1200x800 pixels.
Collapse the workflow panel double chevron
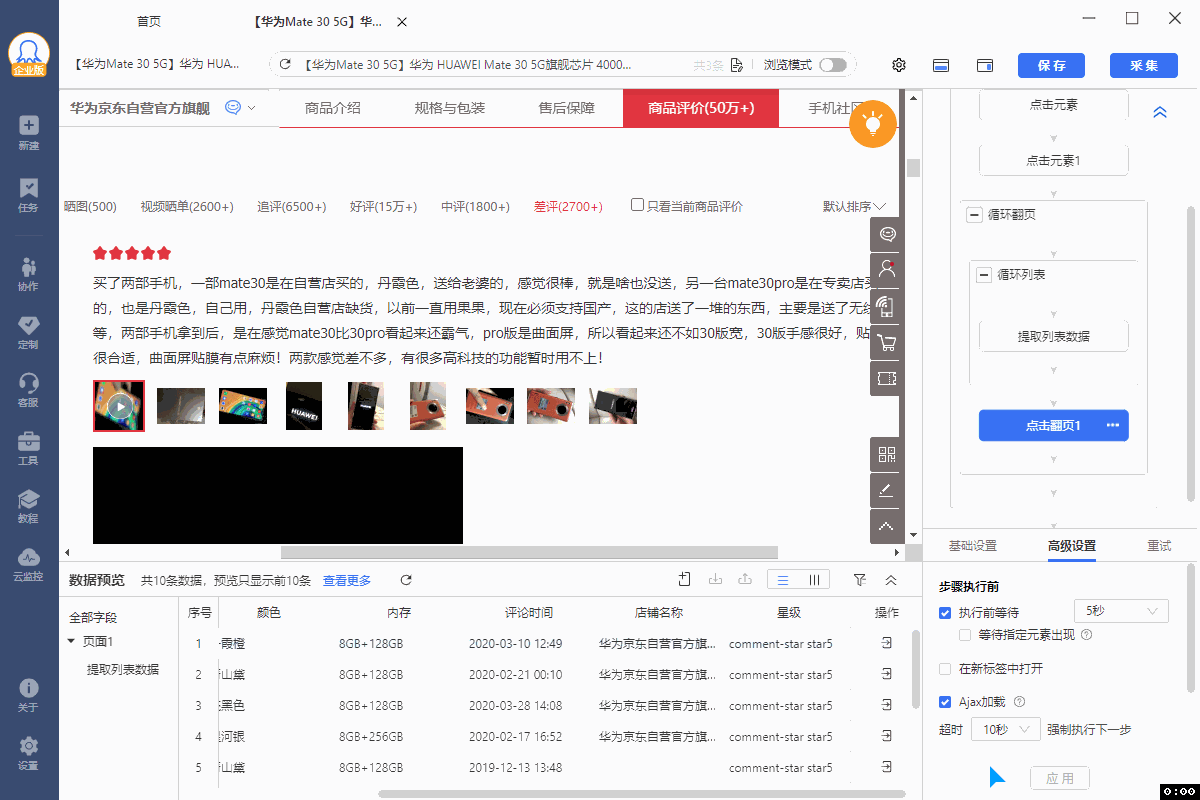coord(1160,112)
